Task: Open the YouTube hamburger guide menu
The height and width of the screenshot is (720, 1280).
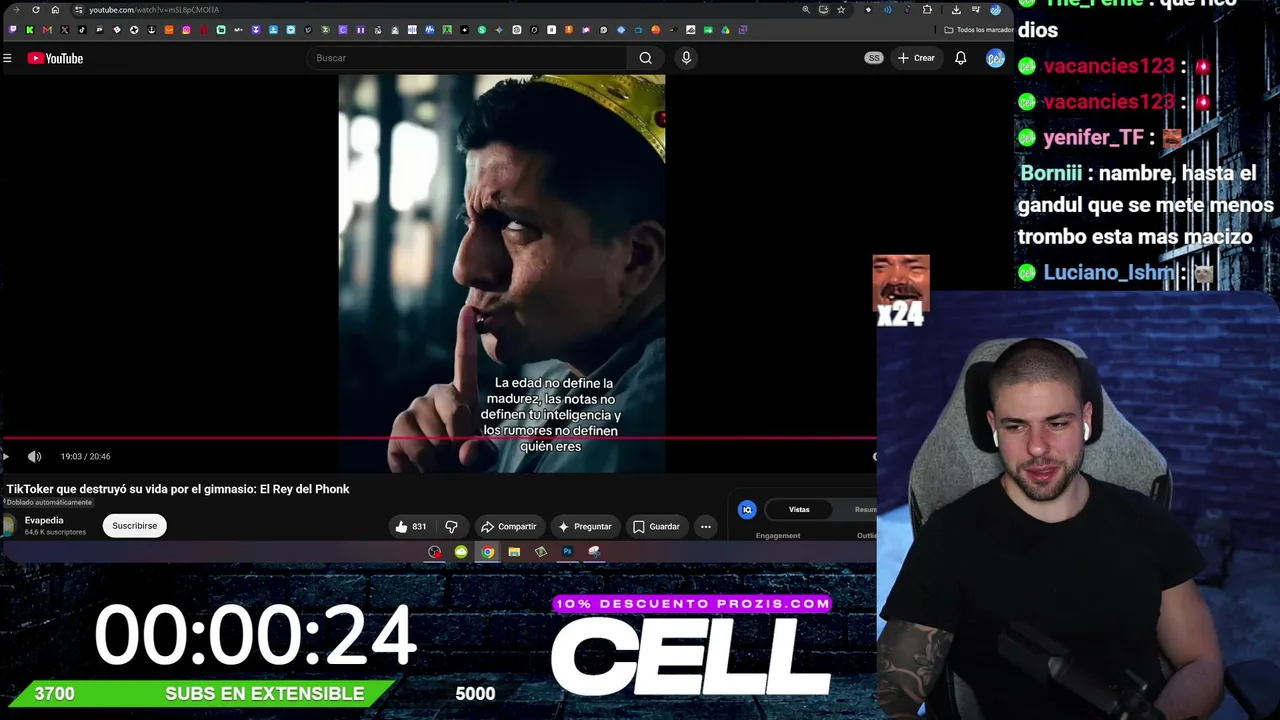Action: (x=7, y=58)
